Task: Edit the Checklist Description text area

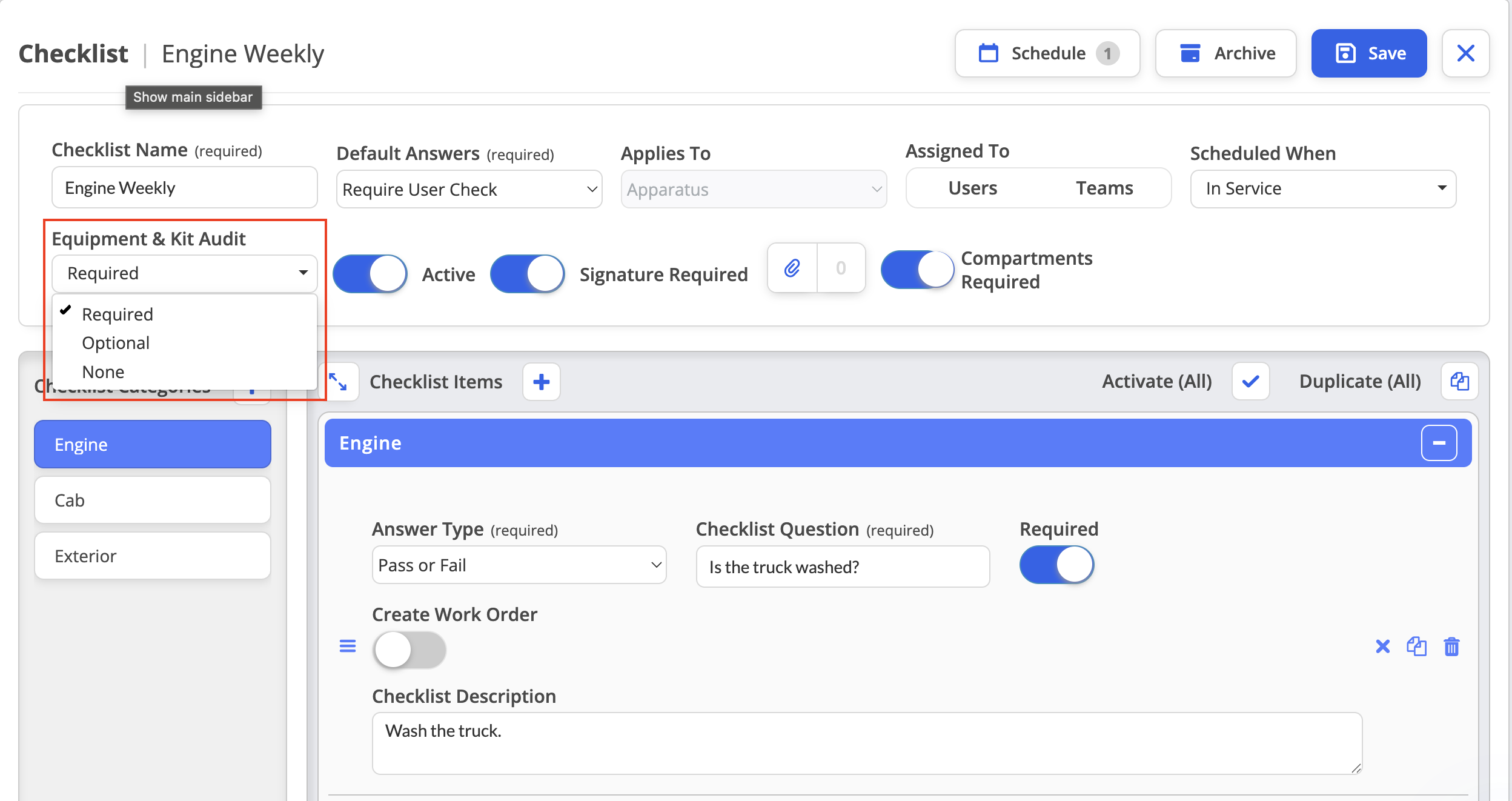Action: click(x=867, y=743)
